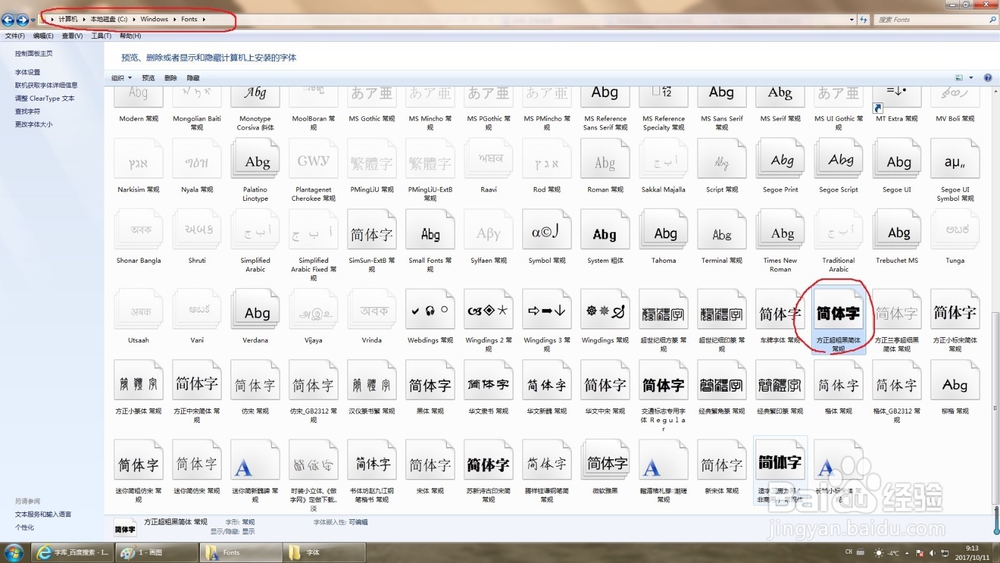Select the Tahoma font icon
The width and height of the screenshot is (1000, 563).
tap(663, 230)
